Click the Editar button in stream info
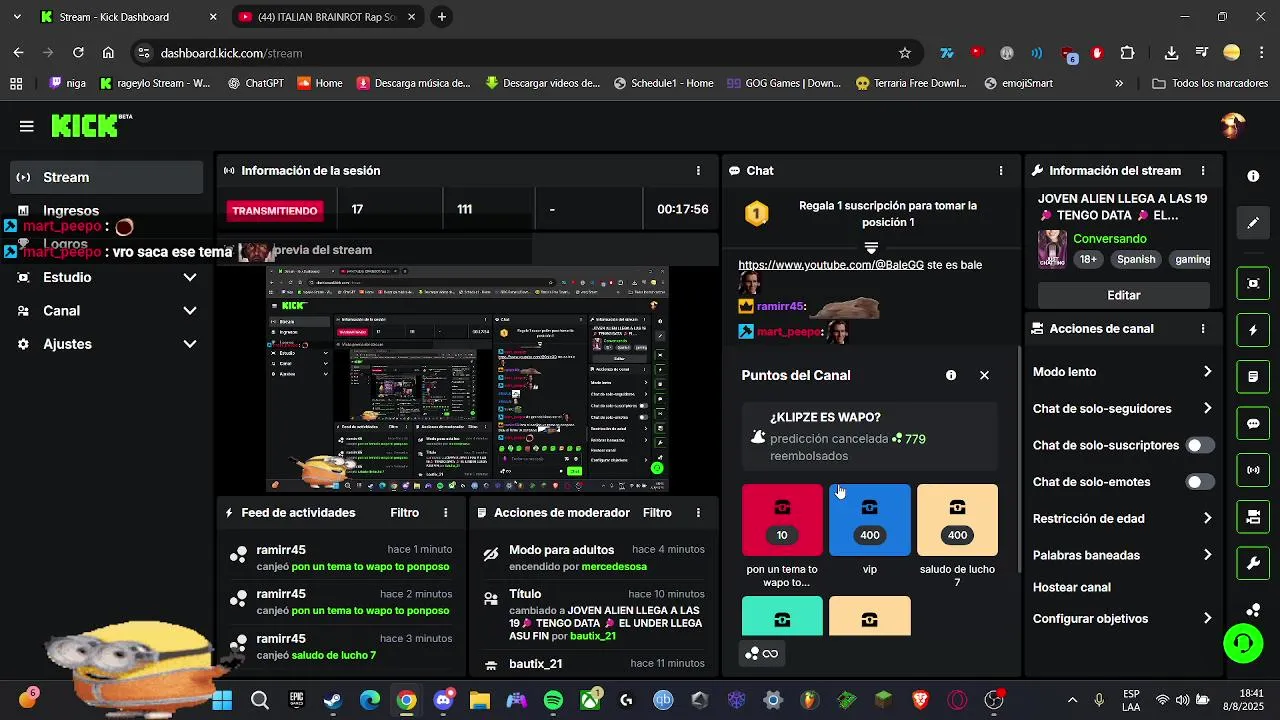 click(1123, 295)
